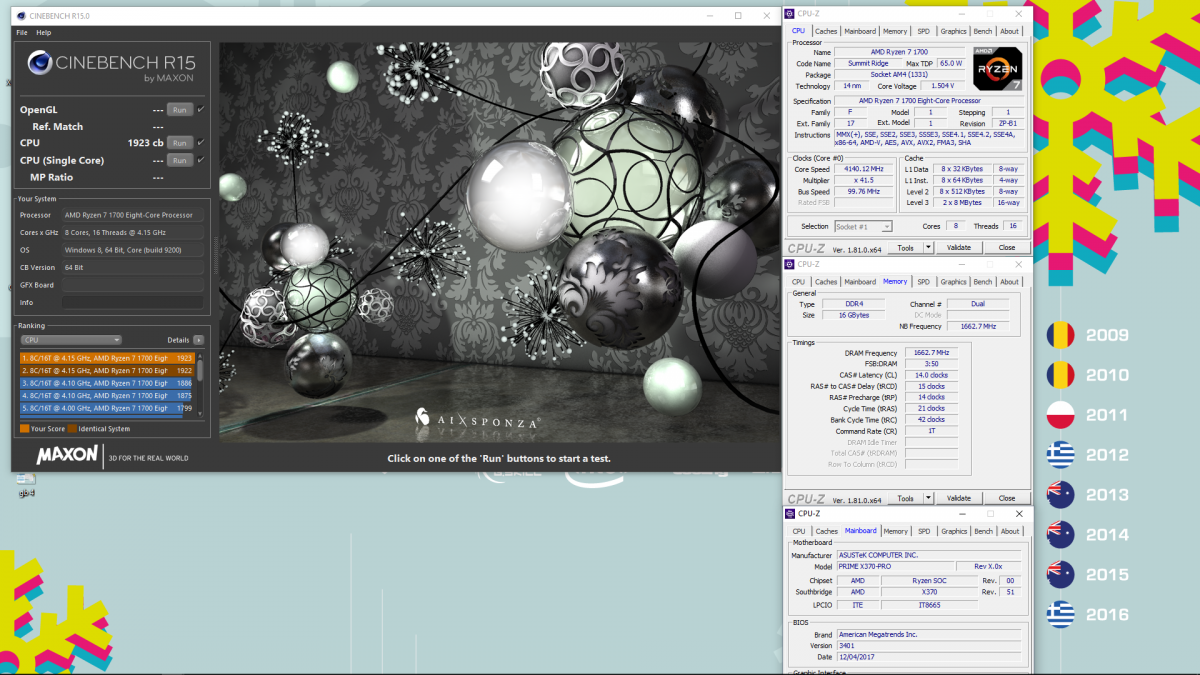The width and height of the screenshot is (1200, 675).
Task: Click Validate in CPU-Z memory window
Action: [958, 497]
